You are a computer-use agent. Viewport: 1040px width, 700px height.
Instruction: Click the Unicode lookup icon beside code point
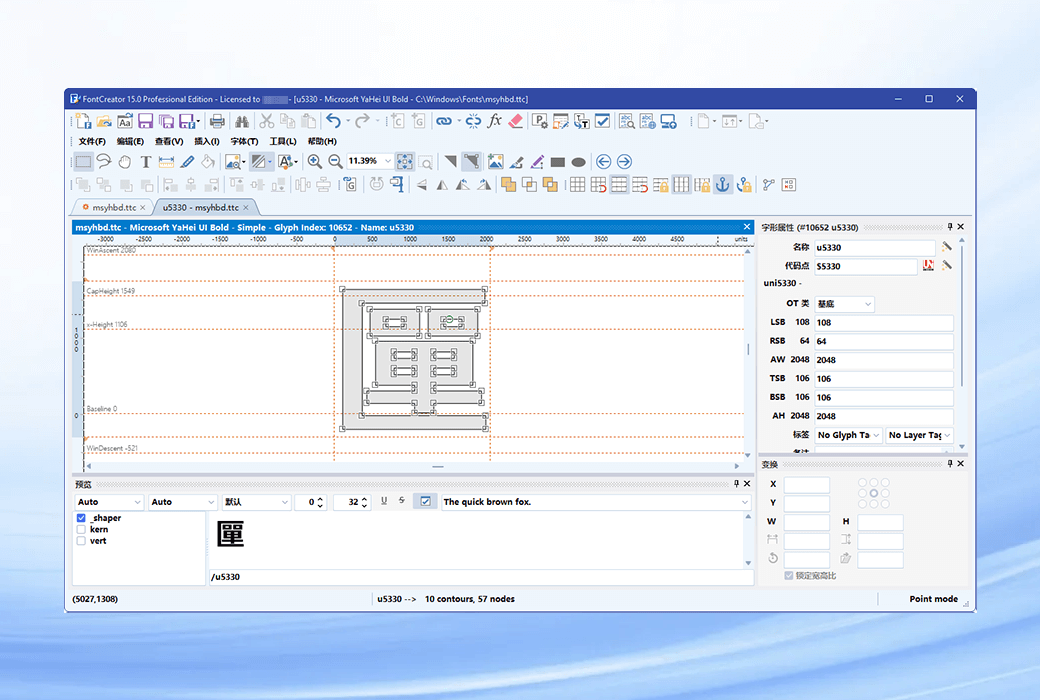(x=928, y=265)
